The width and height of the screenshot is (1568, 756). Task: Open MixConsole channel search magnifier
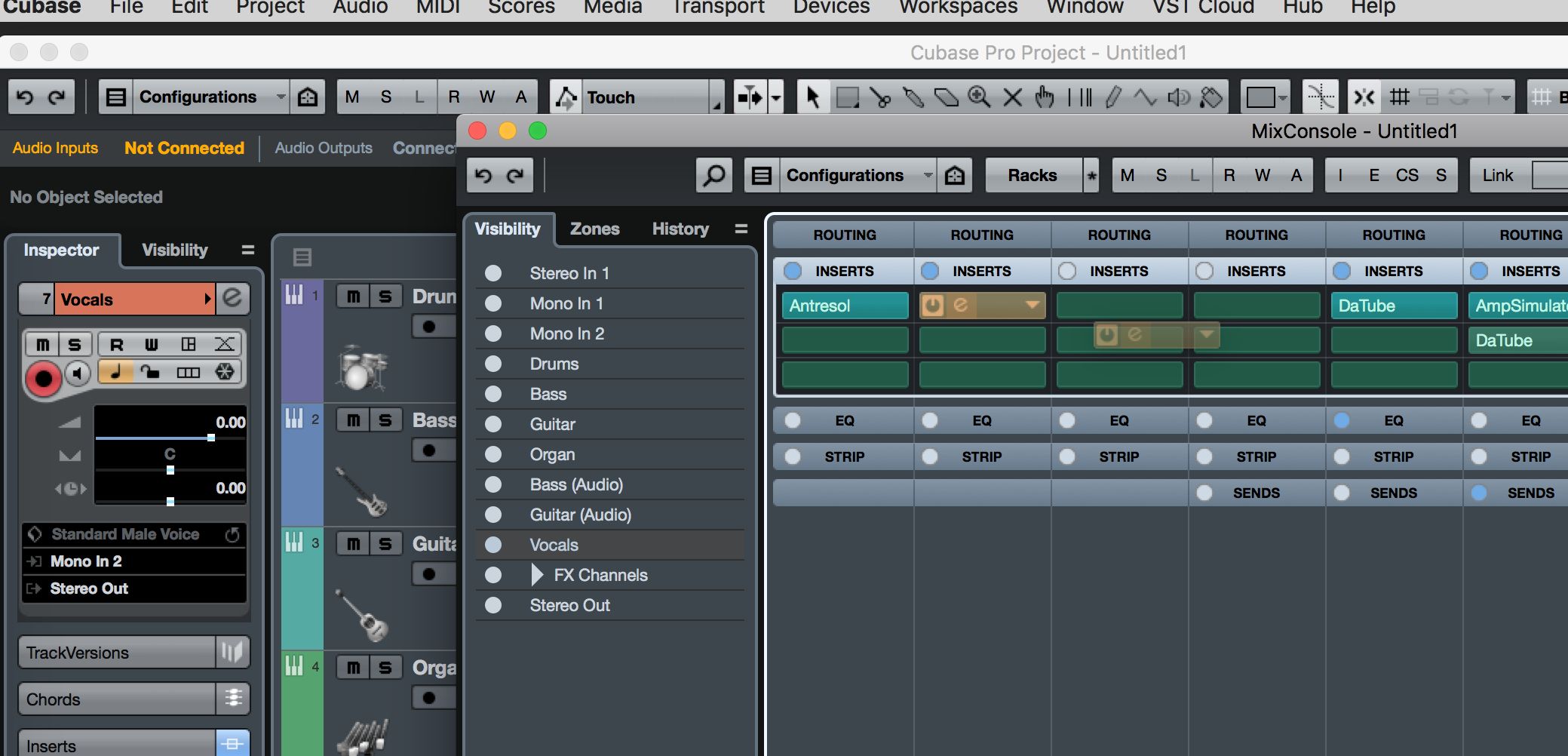(713, 176)
